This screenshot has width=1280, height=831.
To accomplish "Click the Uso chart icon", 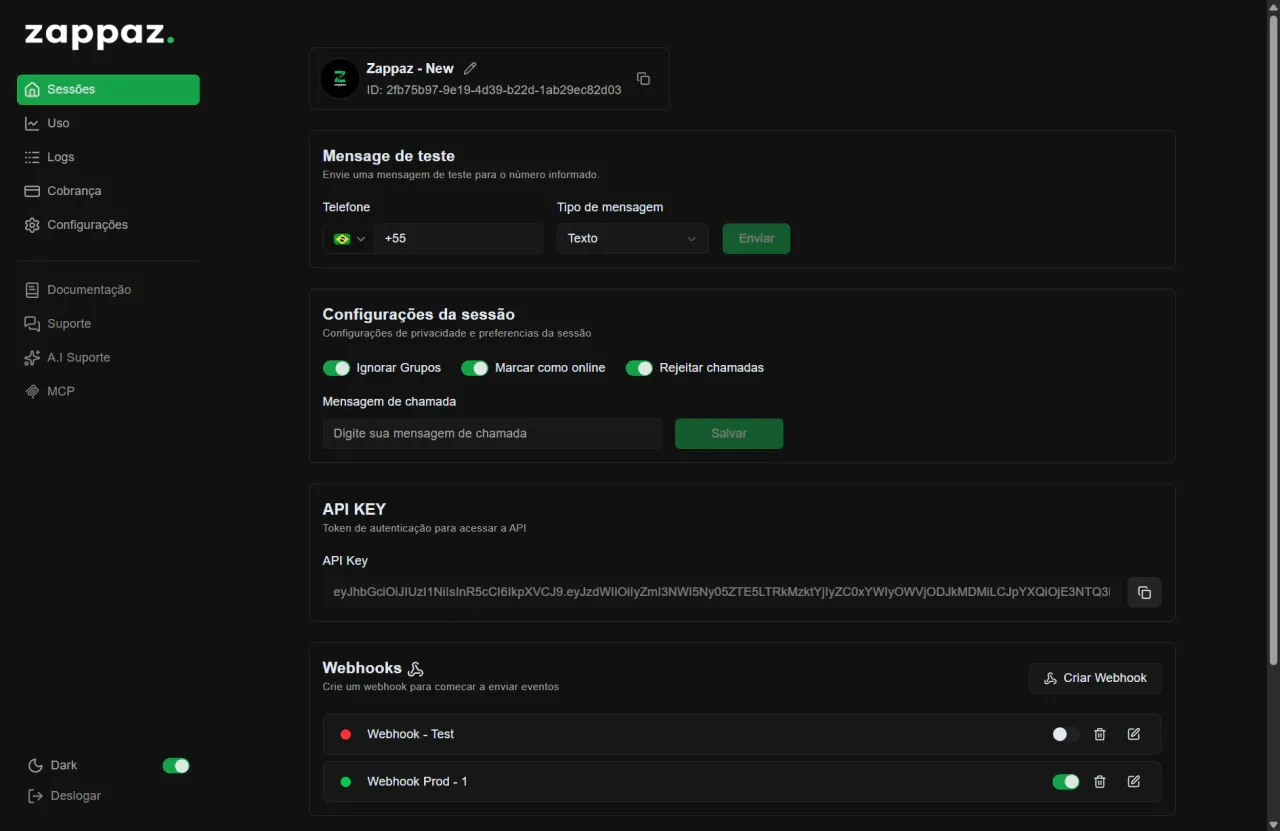I will click(x=33, y=123).
